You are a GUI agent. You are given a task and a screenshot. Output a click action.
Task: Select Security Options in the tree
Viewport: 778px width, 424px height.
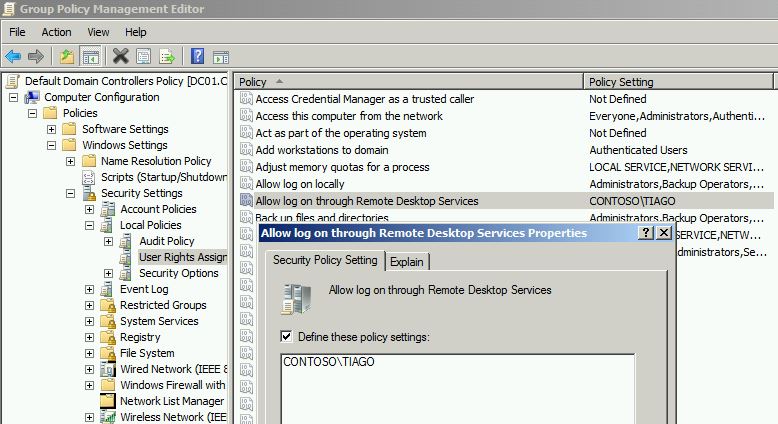[x=178, y=273]
